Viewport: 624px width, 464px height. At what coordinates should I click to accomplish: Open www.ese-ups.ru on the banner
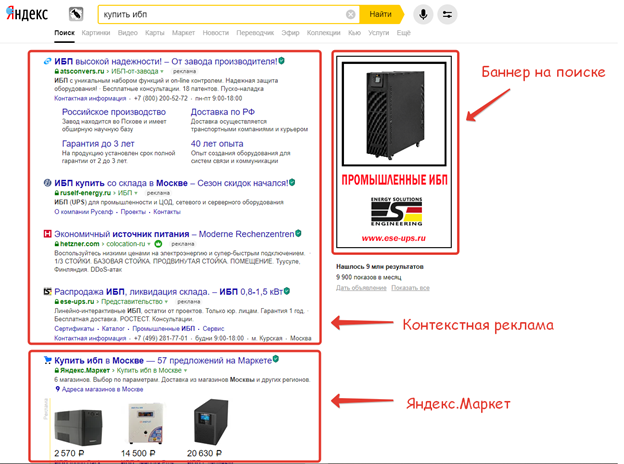[394, 238]
